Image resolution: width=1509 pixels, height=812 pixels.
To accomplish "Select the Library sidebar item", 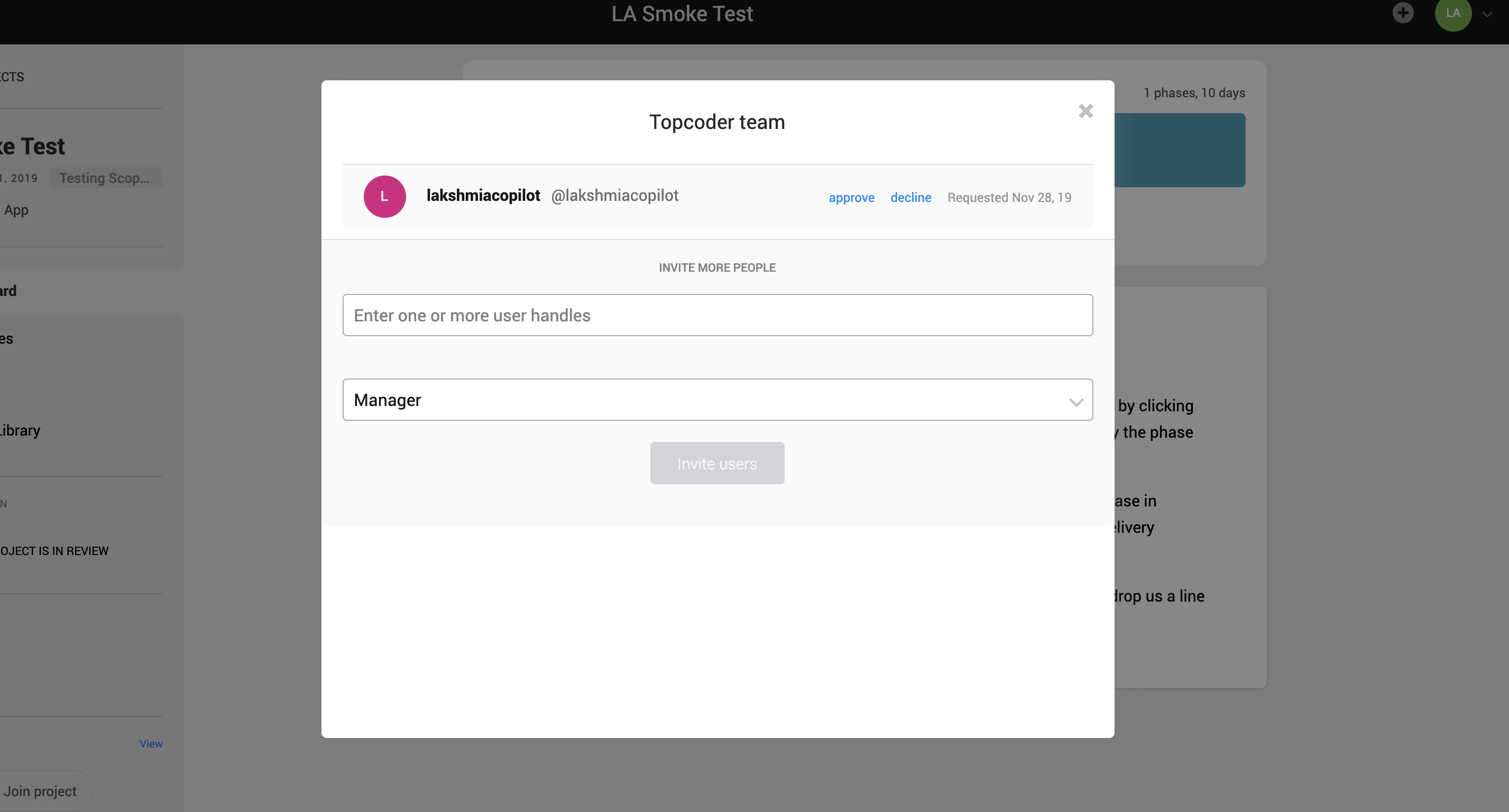I will [20, 431].
